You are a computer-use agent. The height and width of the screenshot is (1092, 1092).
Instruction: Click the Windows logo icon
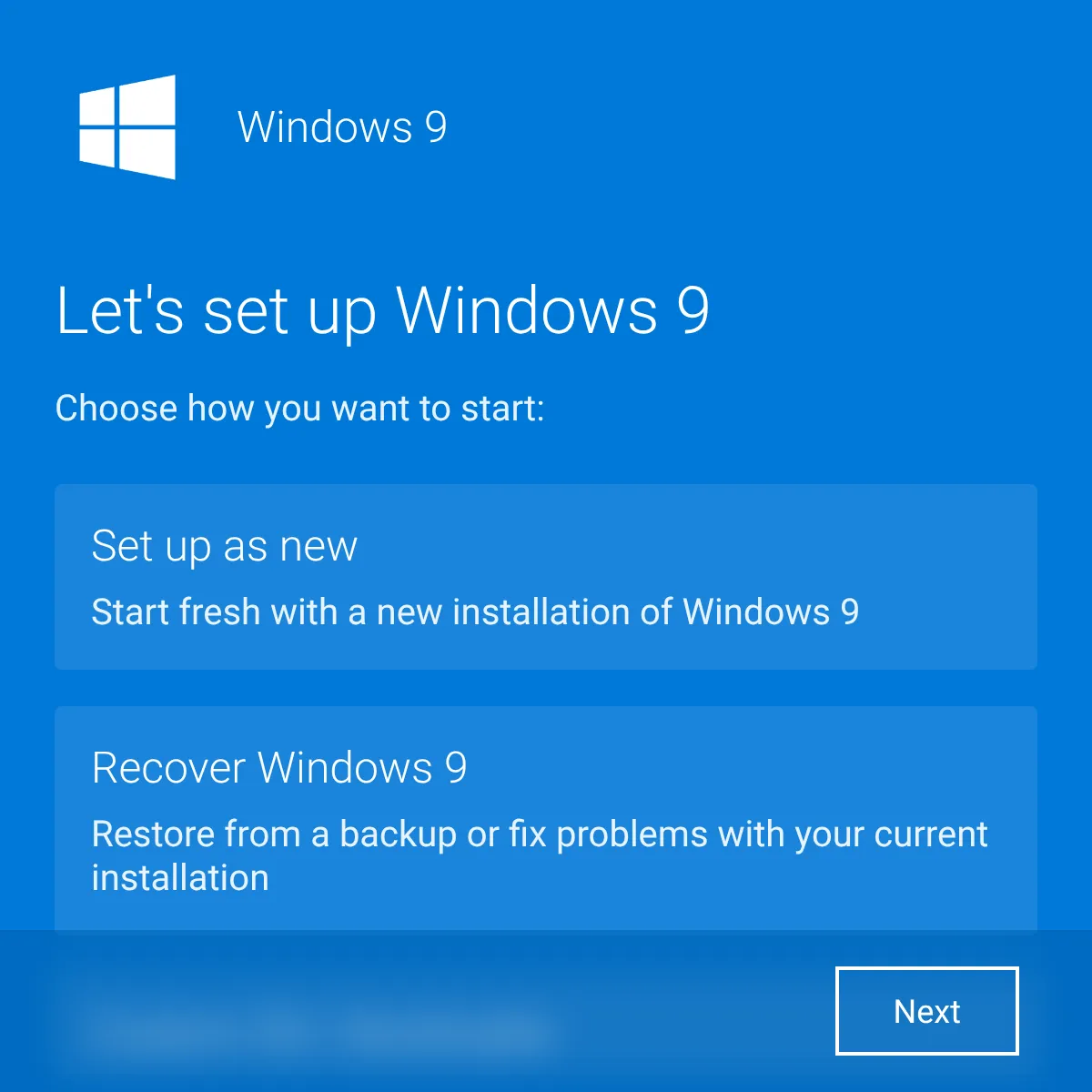127,127
